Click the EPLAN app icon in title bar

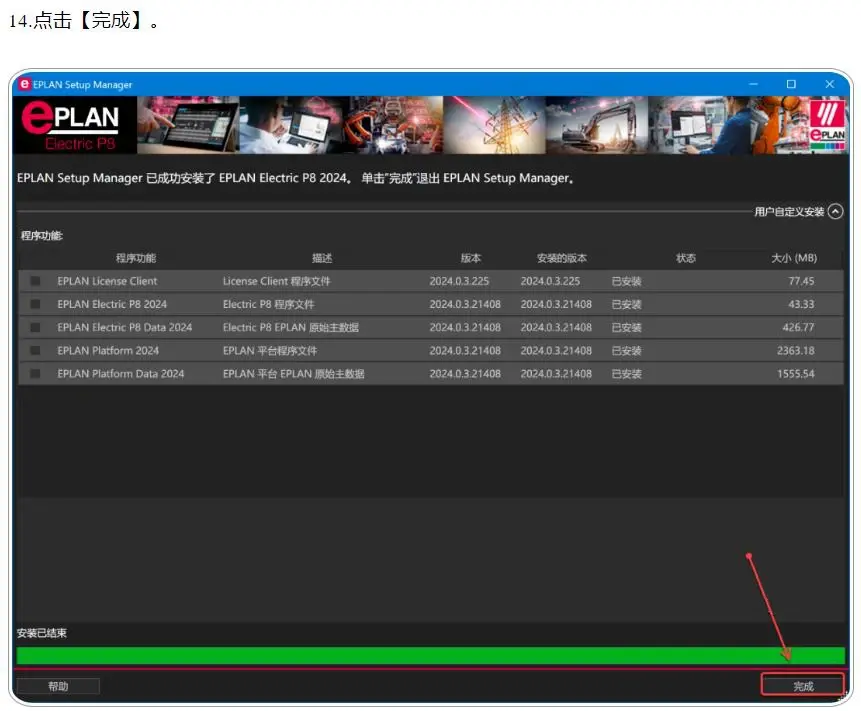(x=24, y=84)
